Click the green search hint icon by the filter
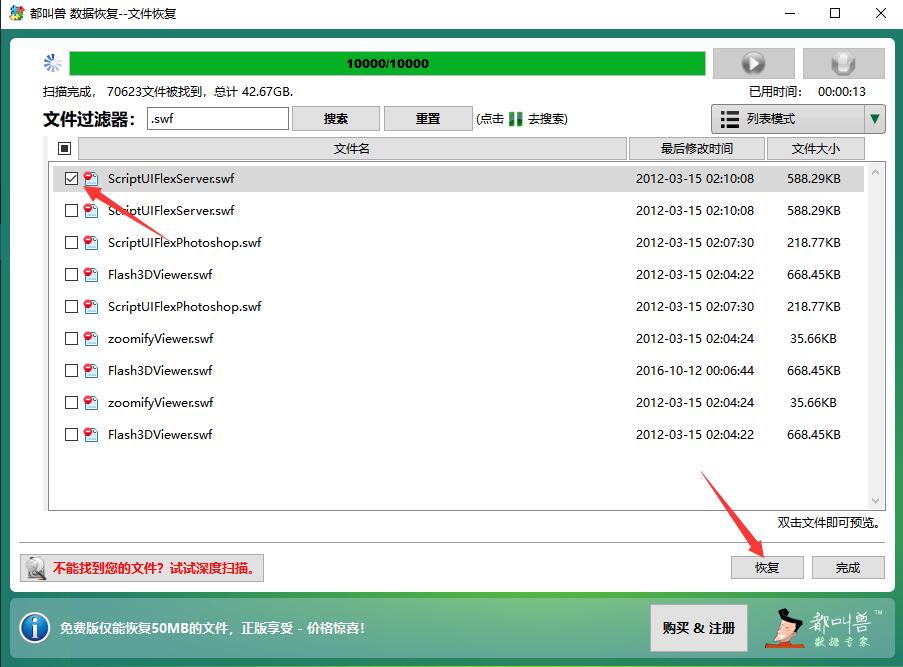Image resolution: width=903 pixels, height=667 pixels. [515, 119]
